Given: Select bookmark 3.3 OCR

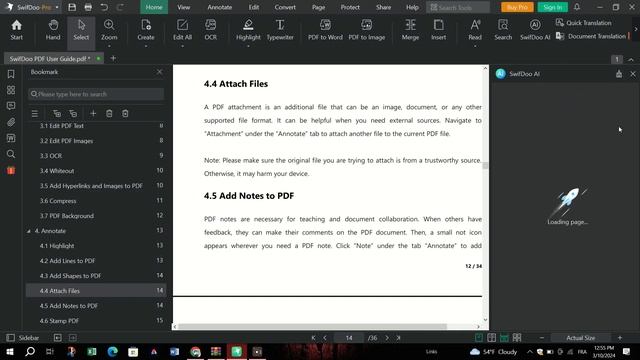Looking at the screenshot, I should pyautogui.click(x=96, y=156).
